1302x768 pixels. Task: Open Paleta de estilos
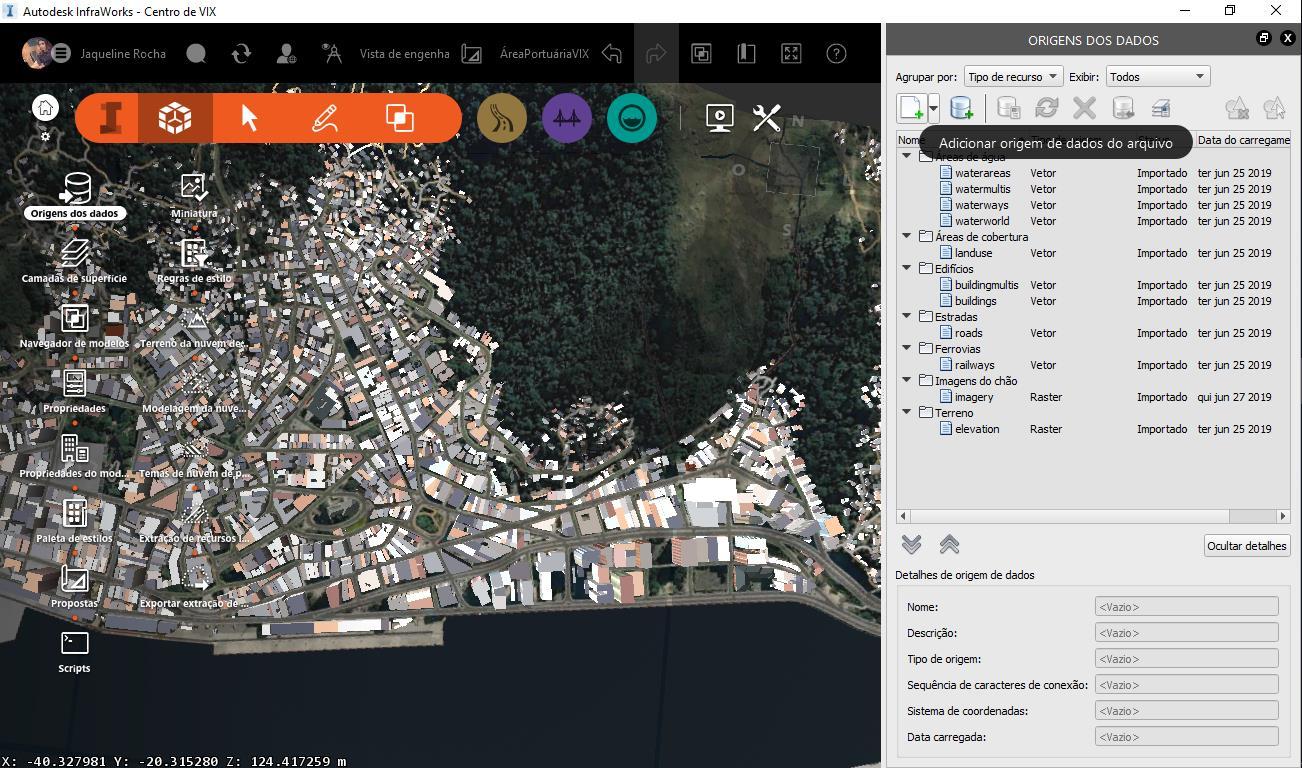tap(75, 512)
